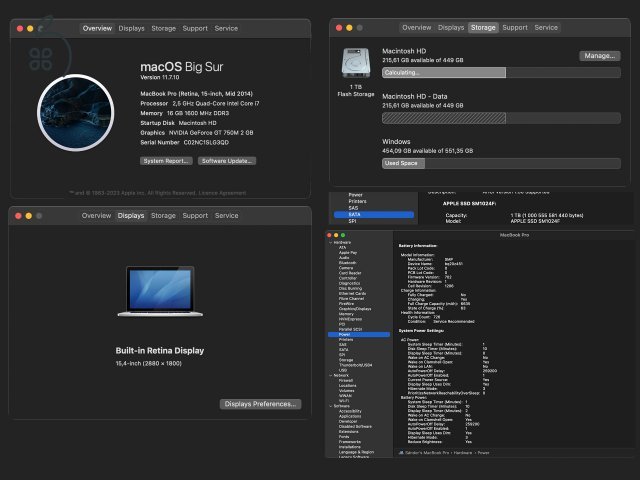
Task: Select USB under Thunderbolt/USB4
Action: pos(342,370)
